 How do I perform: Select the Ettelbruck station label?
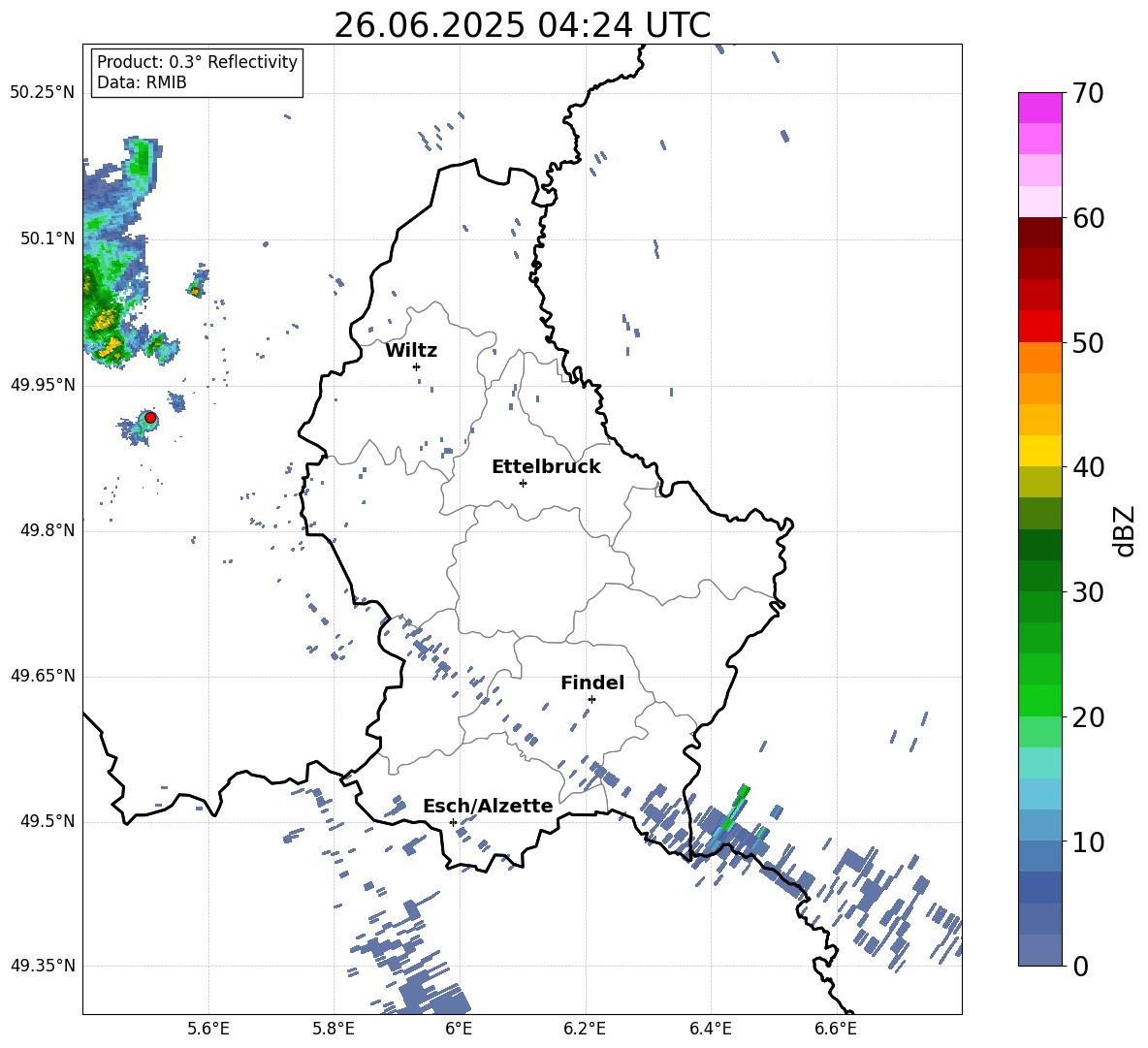click(546, 467)
